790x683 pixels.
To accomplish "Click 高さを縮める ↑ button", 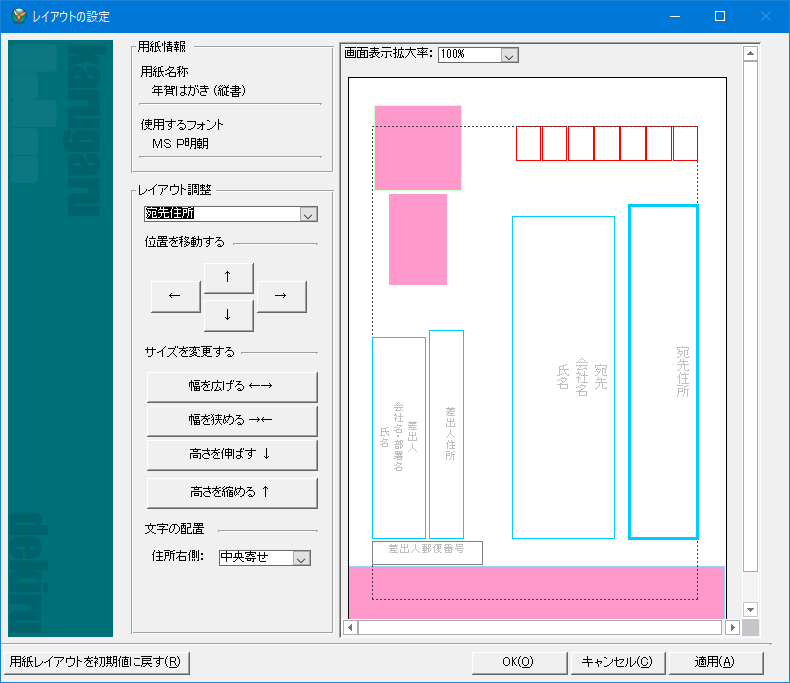I will pos(232,493).
